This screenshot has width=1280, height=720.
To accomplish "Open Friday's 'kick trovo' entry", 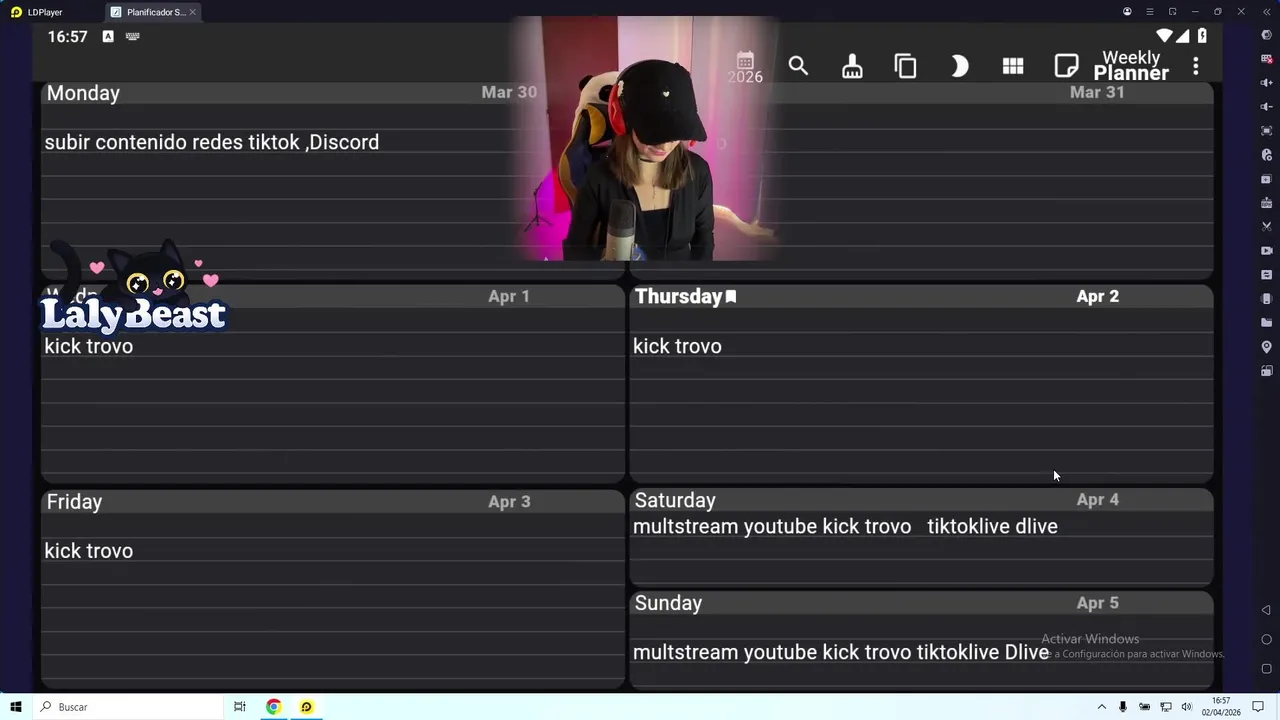I will (x=89, y=551).
